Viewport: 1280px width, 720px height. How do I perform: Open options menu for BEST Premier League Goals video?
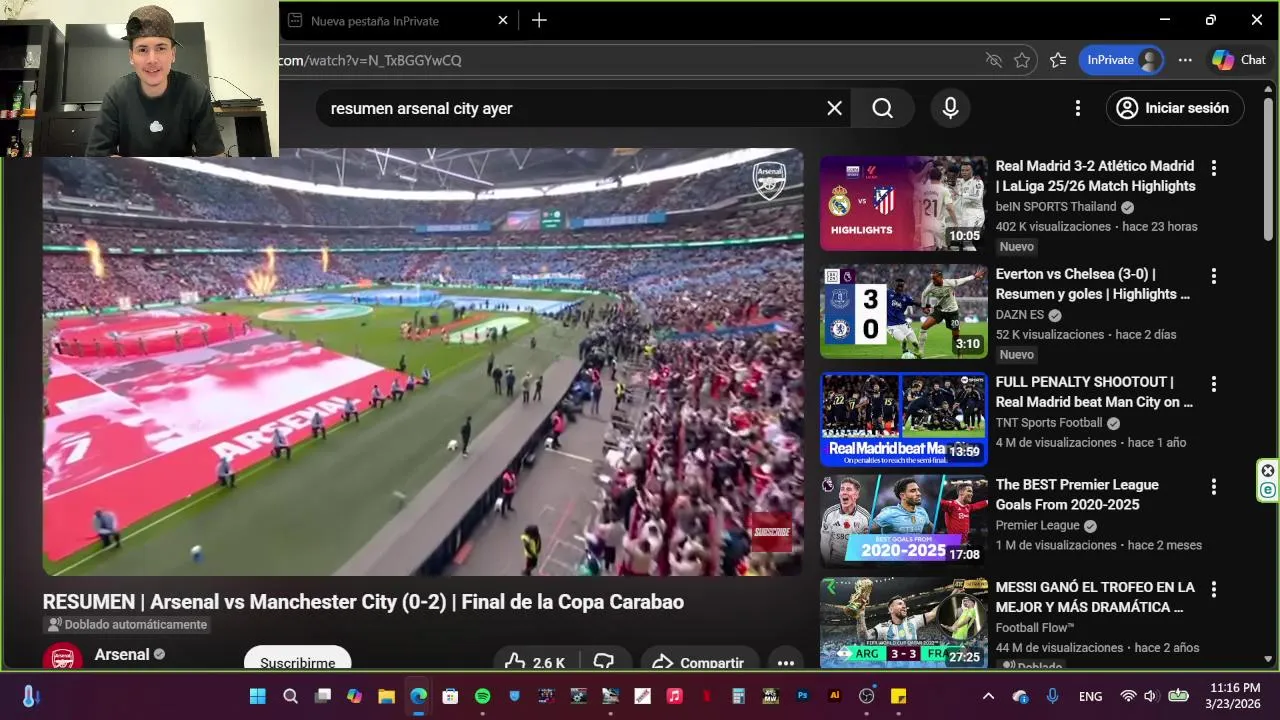pyautogui.click(x=1214, y=487)
